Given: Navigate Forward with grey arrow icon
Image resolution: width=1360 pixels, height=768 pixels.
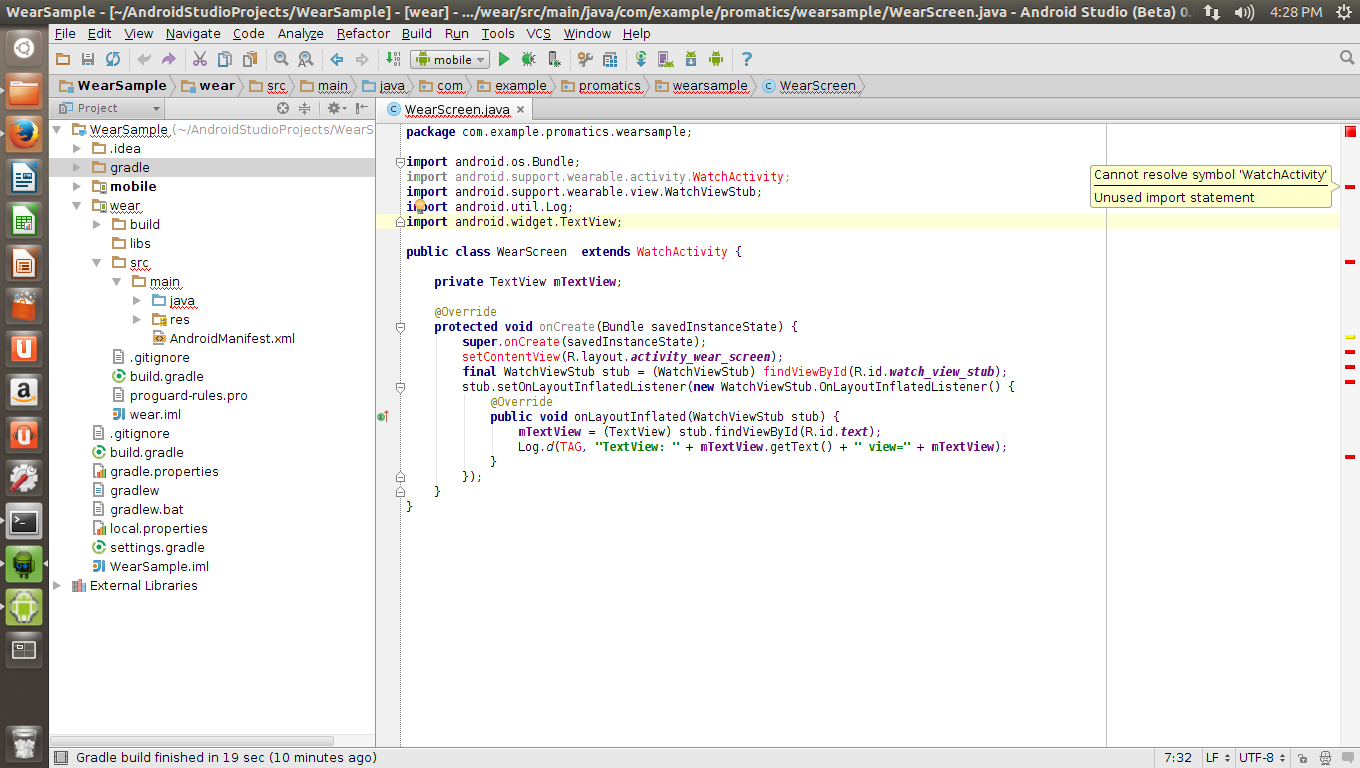Looking at the screenshot, I should [x=362, y=60].
